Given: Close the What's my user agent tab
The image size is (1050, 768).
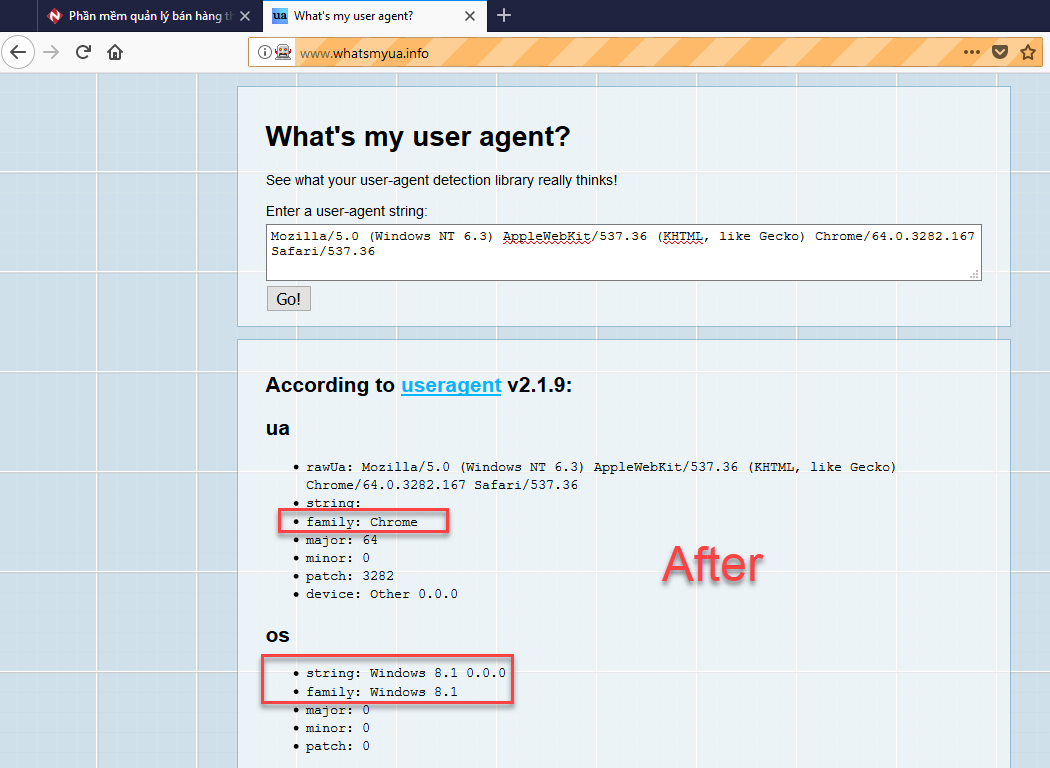Looking at the screenshot, I should [x=470, y=16].
